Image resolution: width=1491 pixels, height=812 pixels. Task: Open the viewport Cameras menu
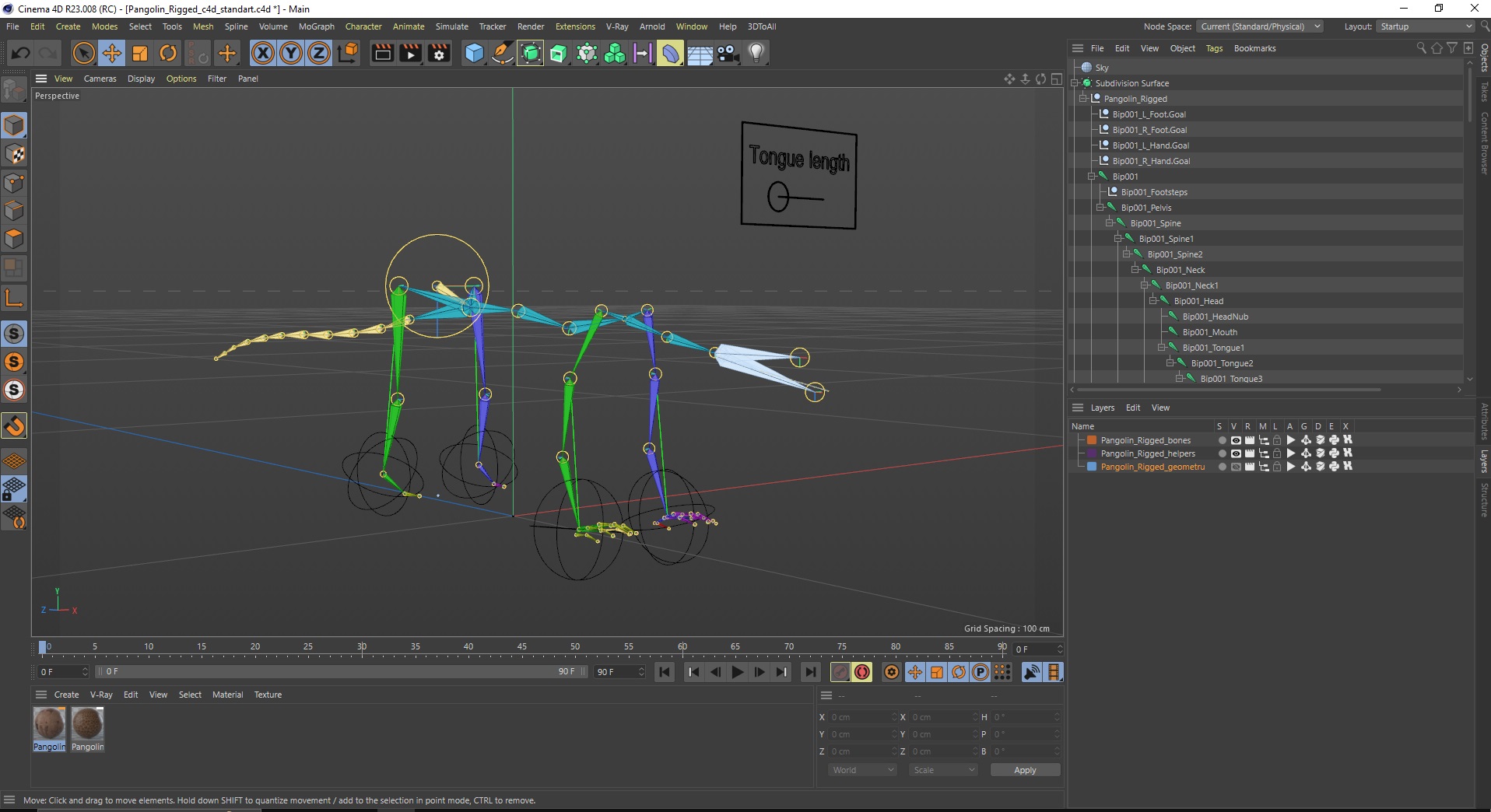[100, 79]
